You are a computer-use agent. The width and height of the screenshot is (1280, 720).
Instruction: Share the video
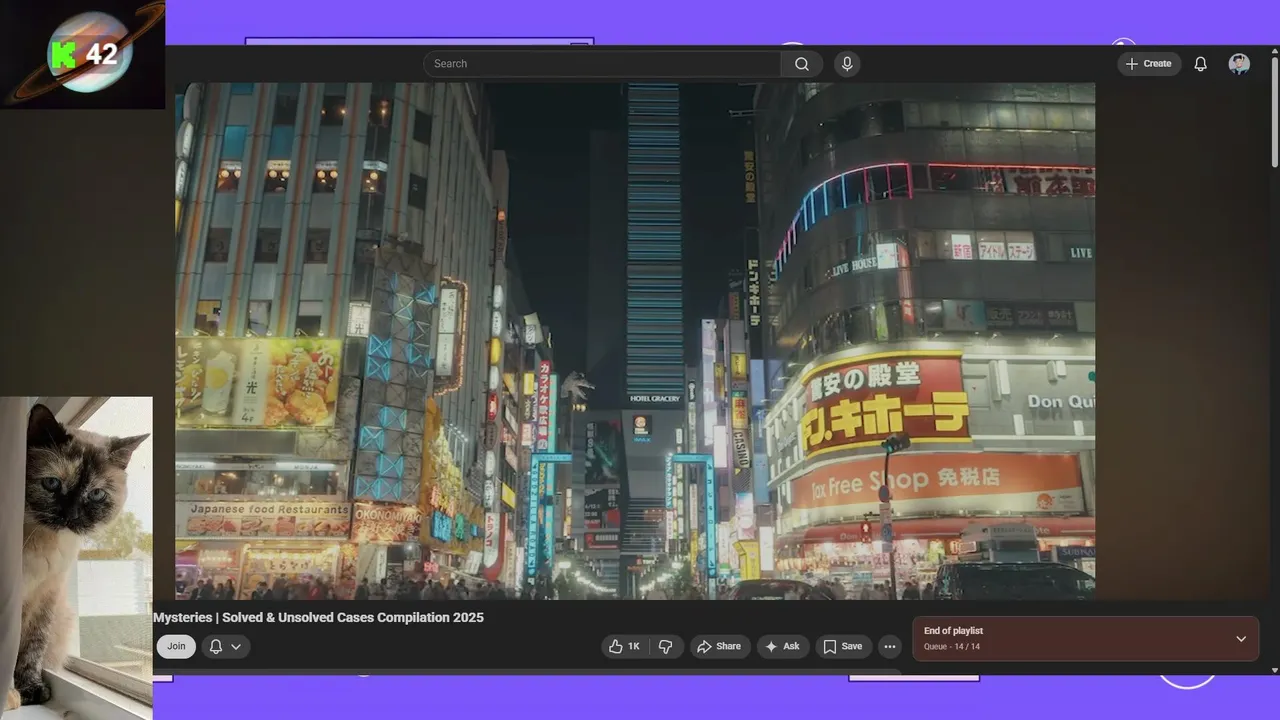[719, 646]
